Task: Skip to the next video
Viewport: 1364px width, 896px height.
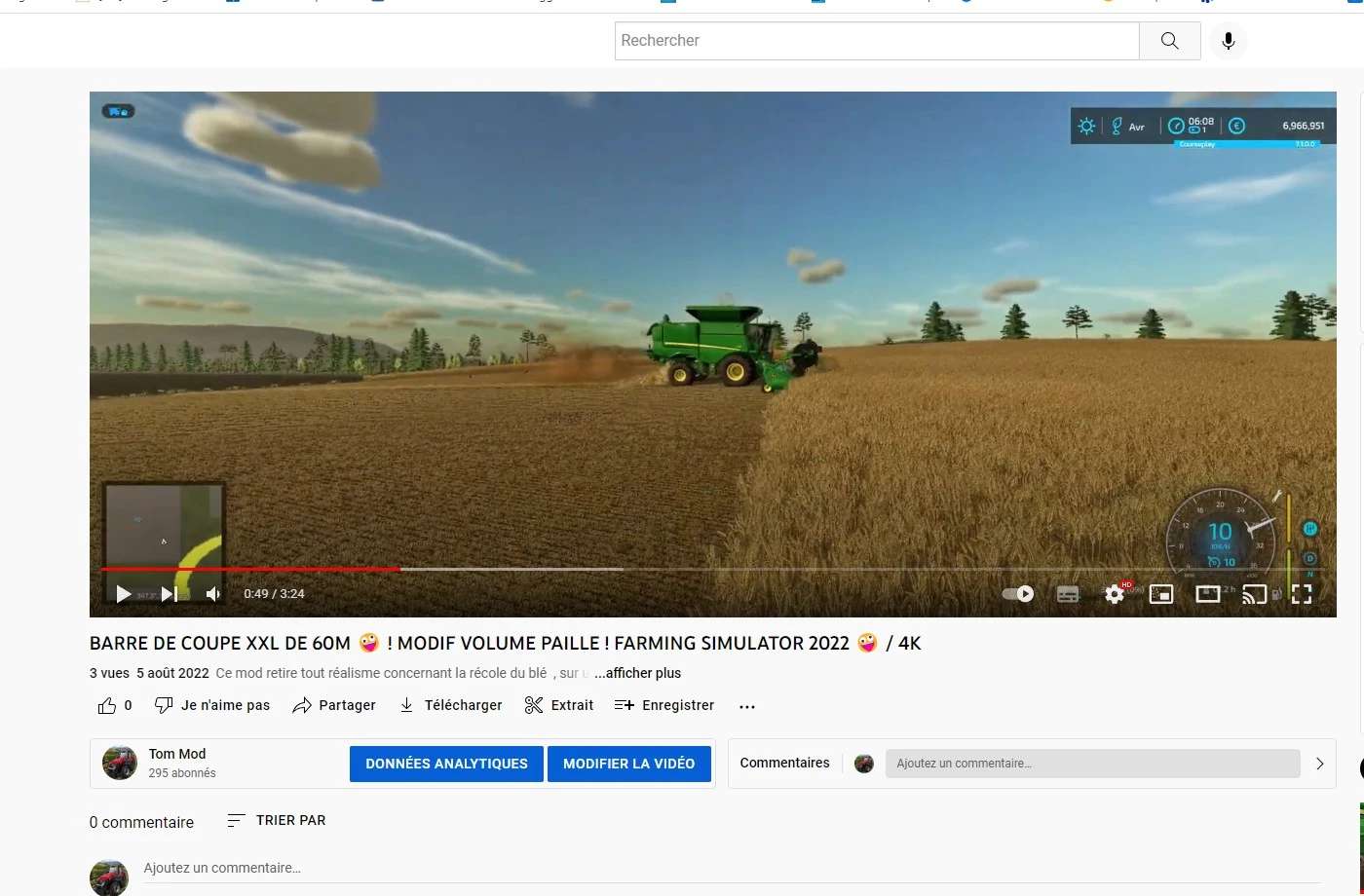Action: [x=170, y=594]
